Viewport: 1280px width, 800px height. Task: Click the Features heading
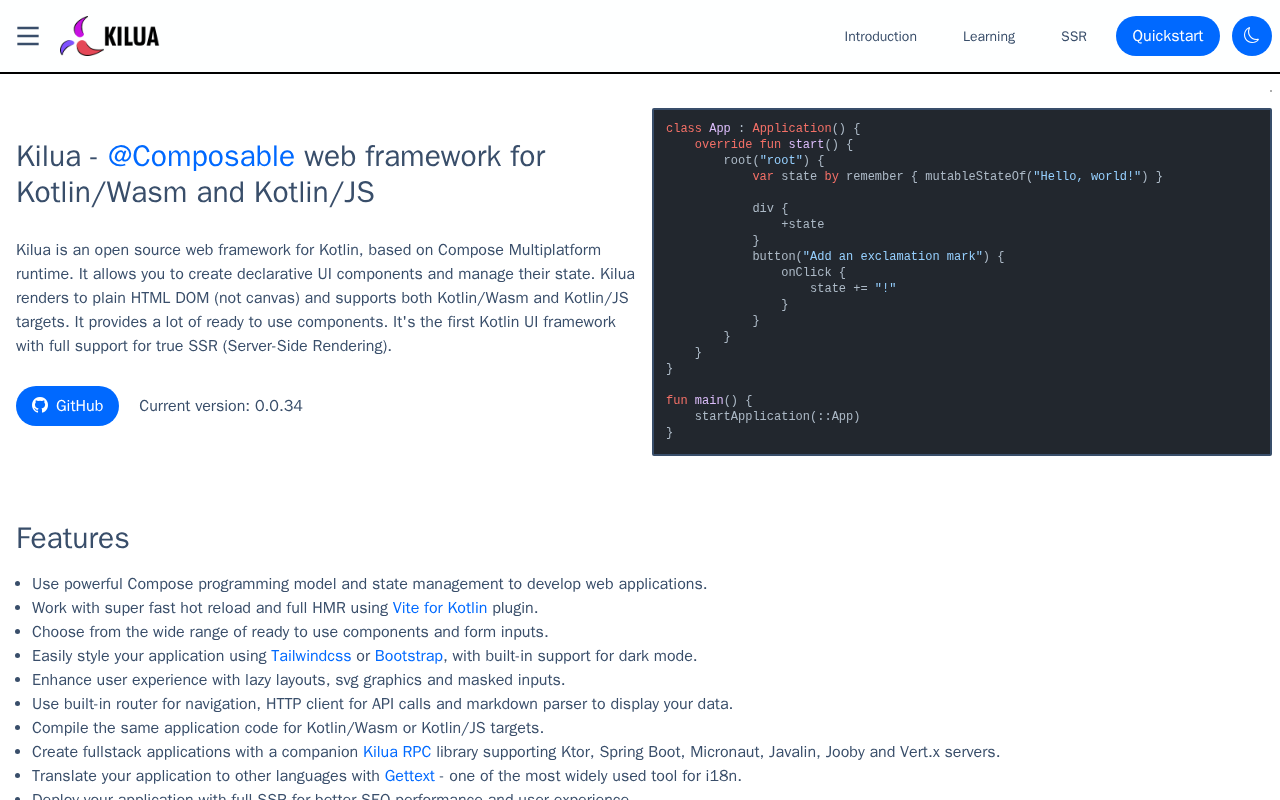tap(73, 538)
